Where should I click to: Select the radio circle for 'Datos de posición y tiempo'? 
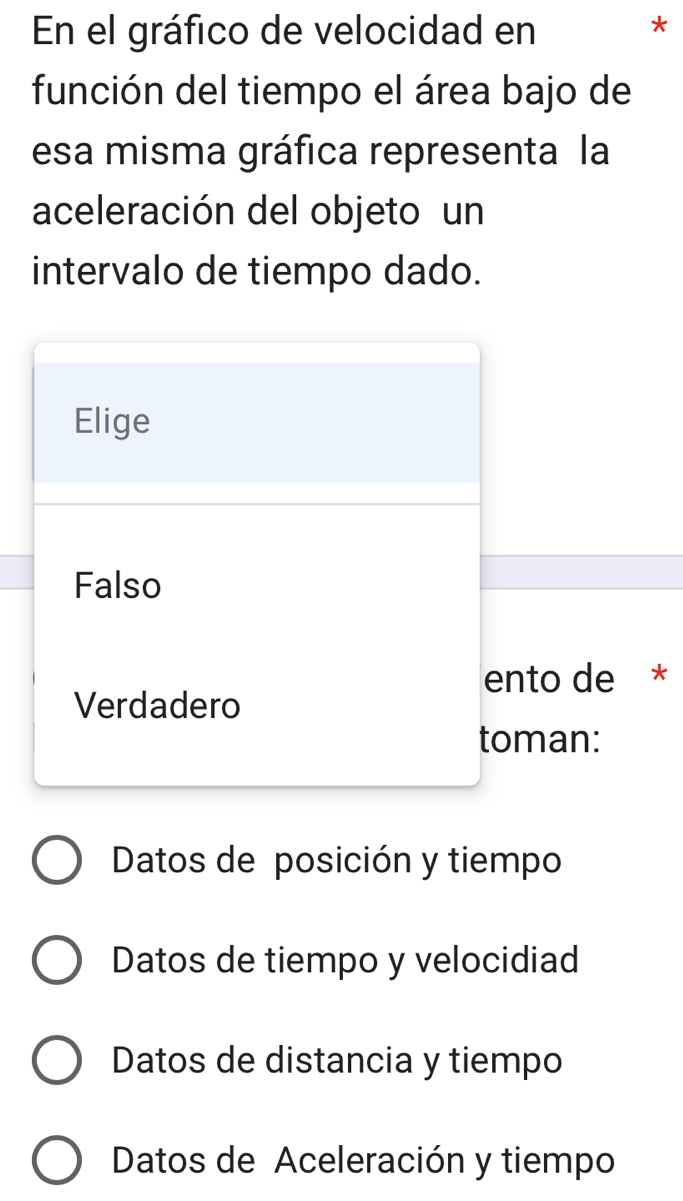point(58,860)
